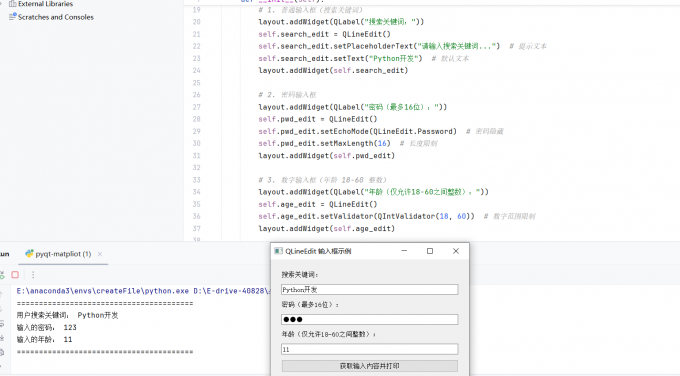The height and width of the screenshot is (376, 680).
Task: Click the dialog title QLineEdit 输入框示例
Action: 318,251
